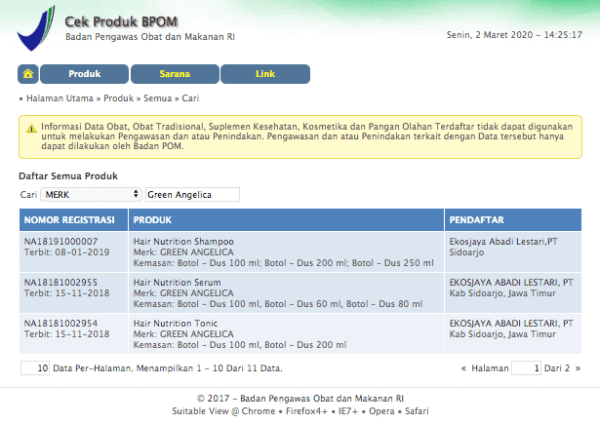Go to the next page arrow »
Screen dimensions: 600x424
tap(578, 369)
